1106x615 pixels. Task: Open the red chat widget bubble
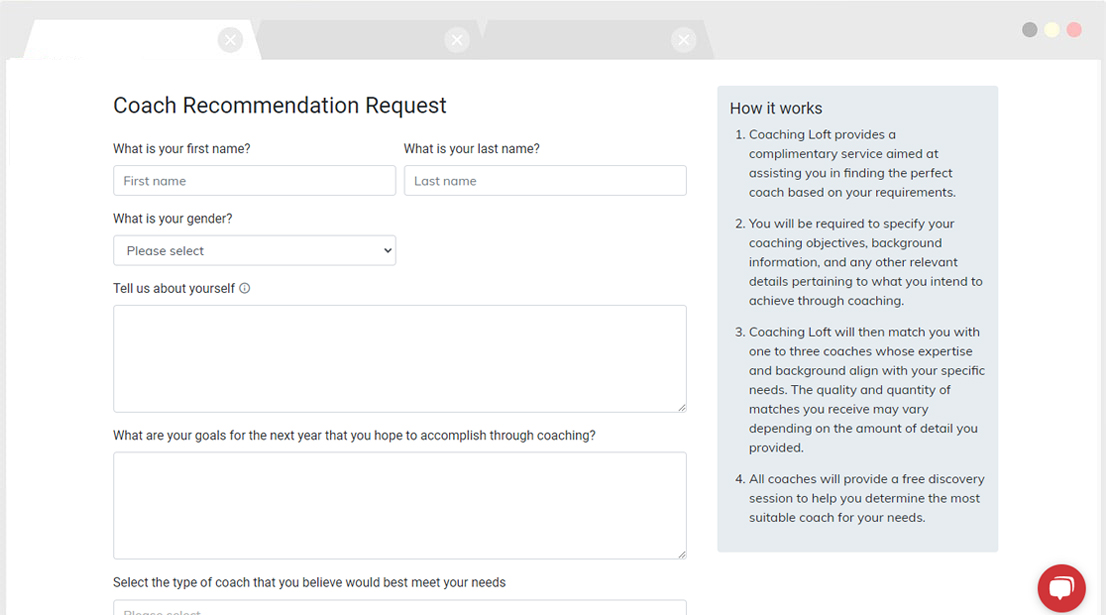click(x=1061, y=588)
